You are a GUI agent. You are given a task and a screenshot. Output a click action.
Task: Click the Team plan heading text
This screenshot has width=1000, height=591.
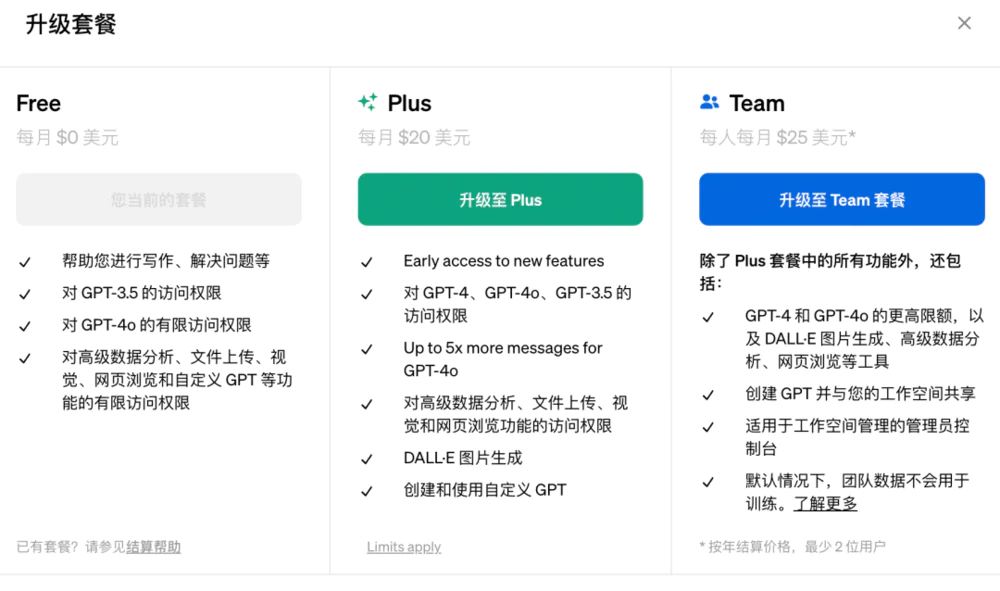757,103
